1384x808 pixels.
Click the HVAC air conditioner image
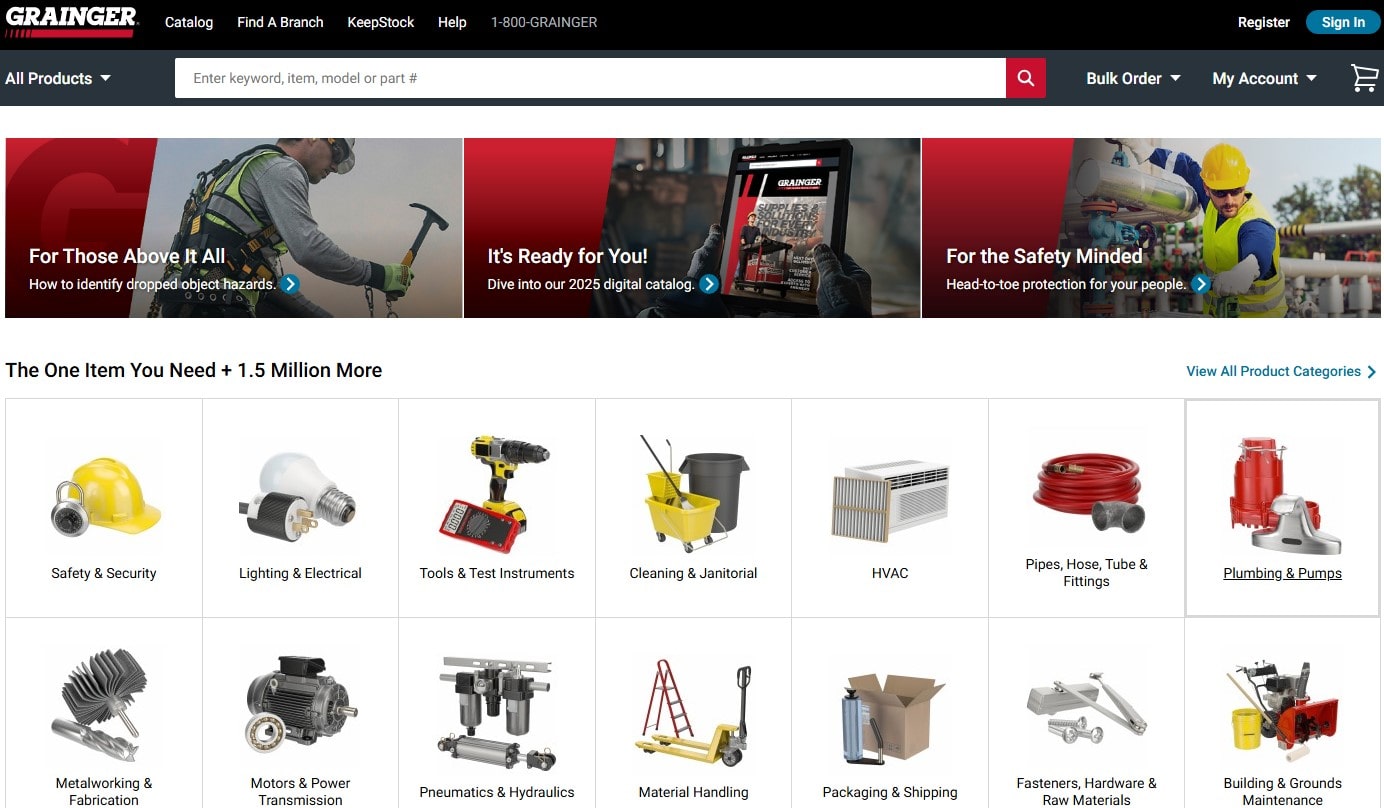click(890, 500)
